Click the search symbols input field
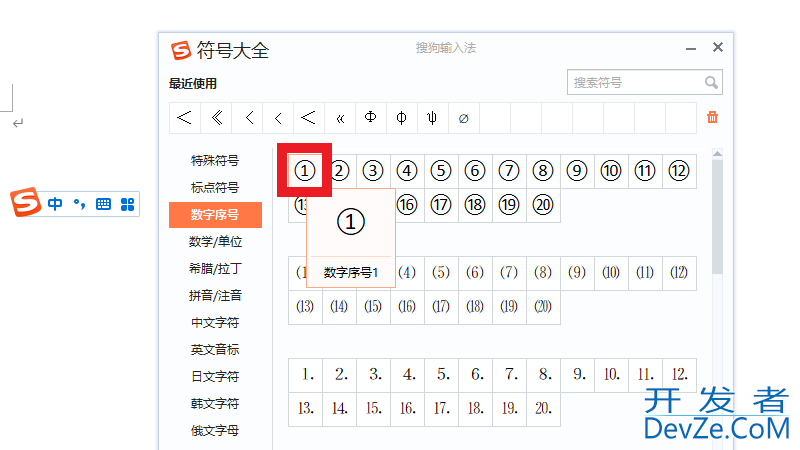This screenshot has height=450, width=800. tap(644, 82)
